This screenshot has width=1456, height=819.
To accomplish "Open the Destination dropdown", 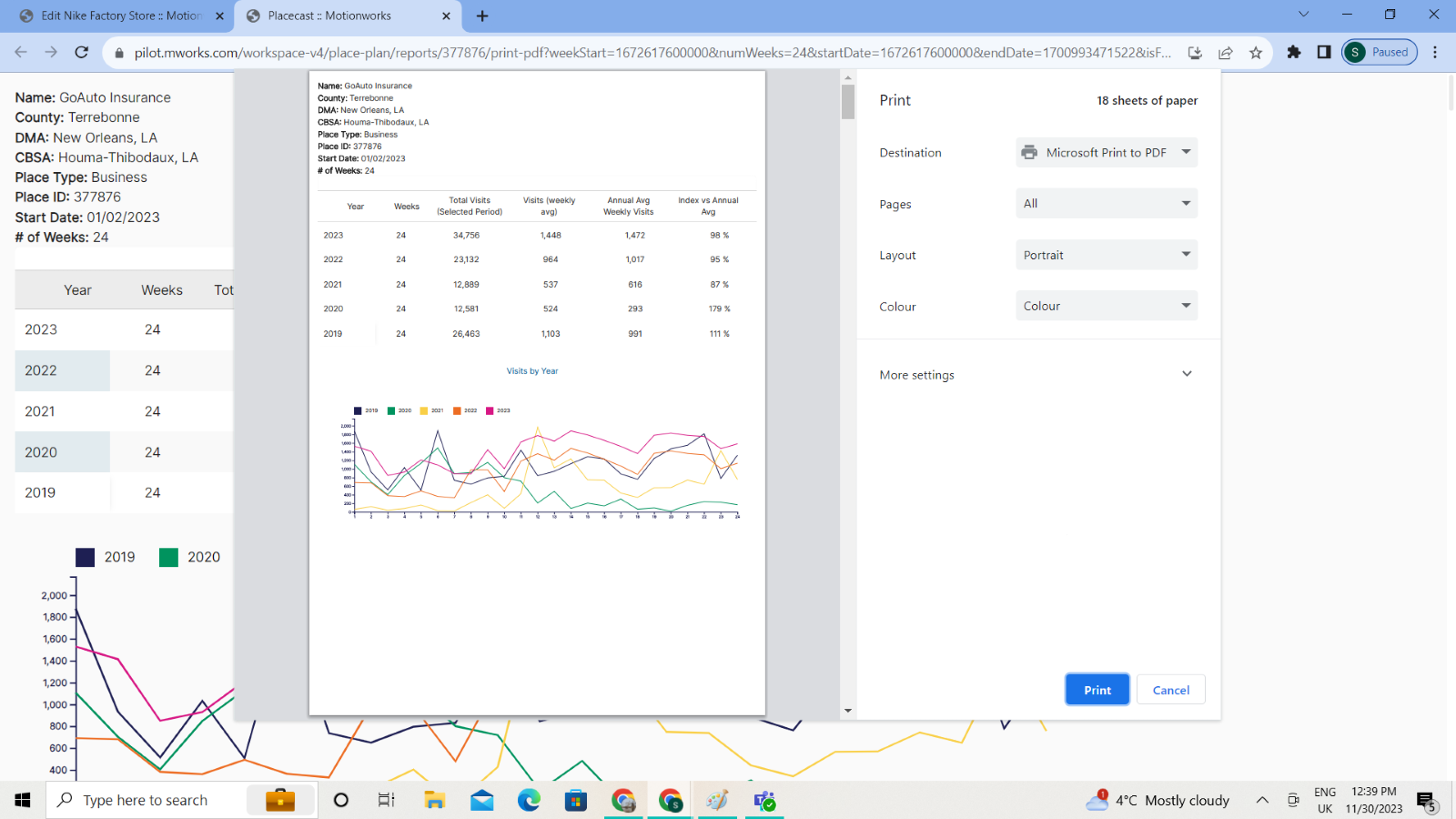I will [1107, 152].
